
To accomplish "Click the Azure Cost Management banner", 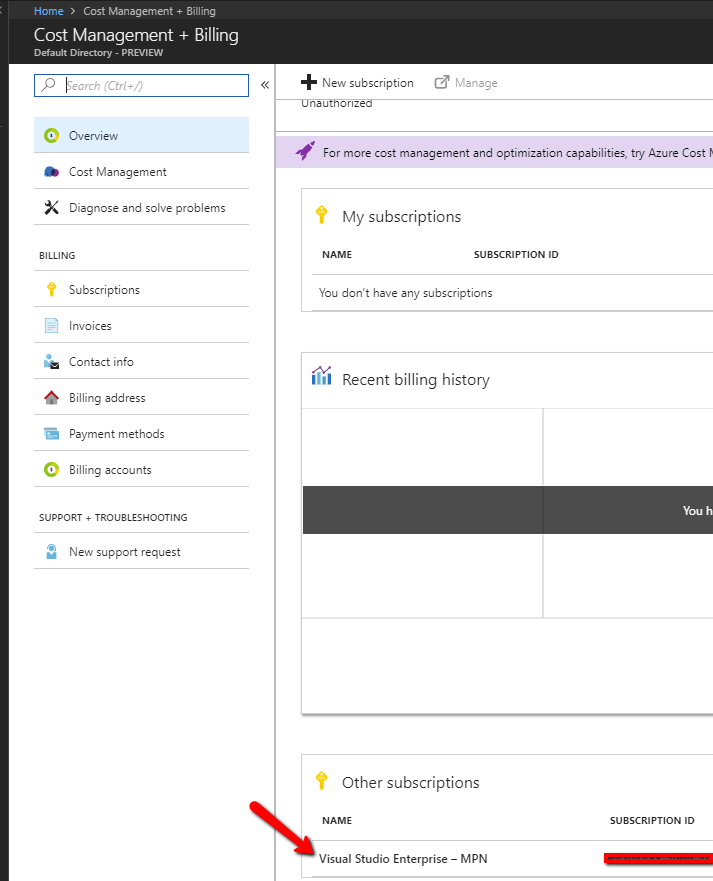I will (x=494, y=152).
